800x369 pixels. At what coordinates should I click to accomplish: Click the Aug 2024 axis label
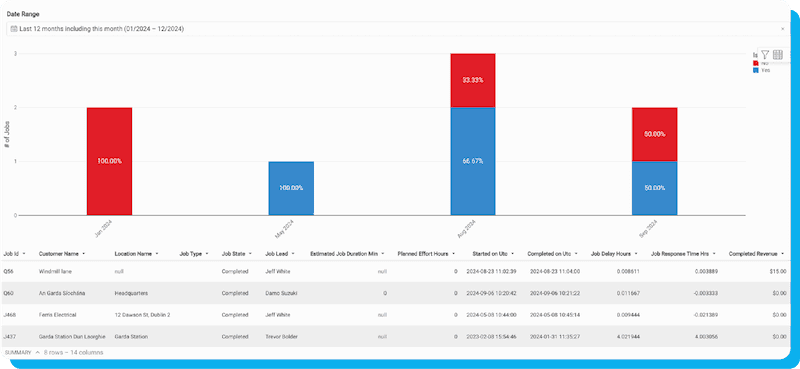(467, 229)
